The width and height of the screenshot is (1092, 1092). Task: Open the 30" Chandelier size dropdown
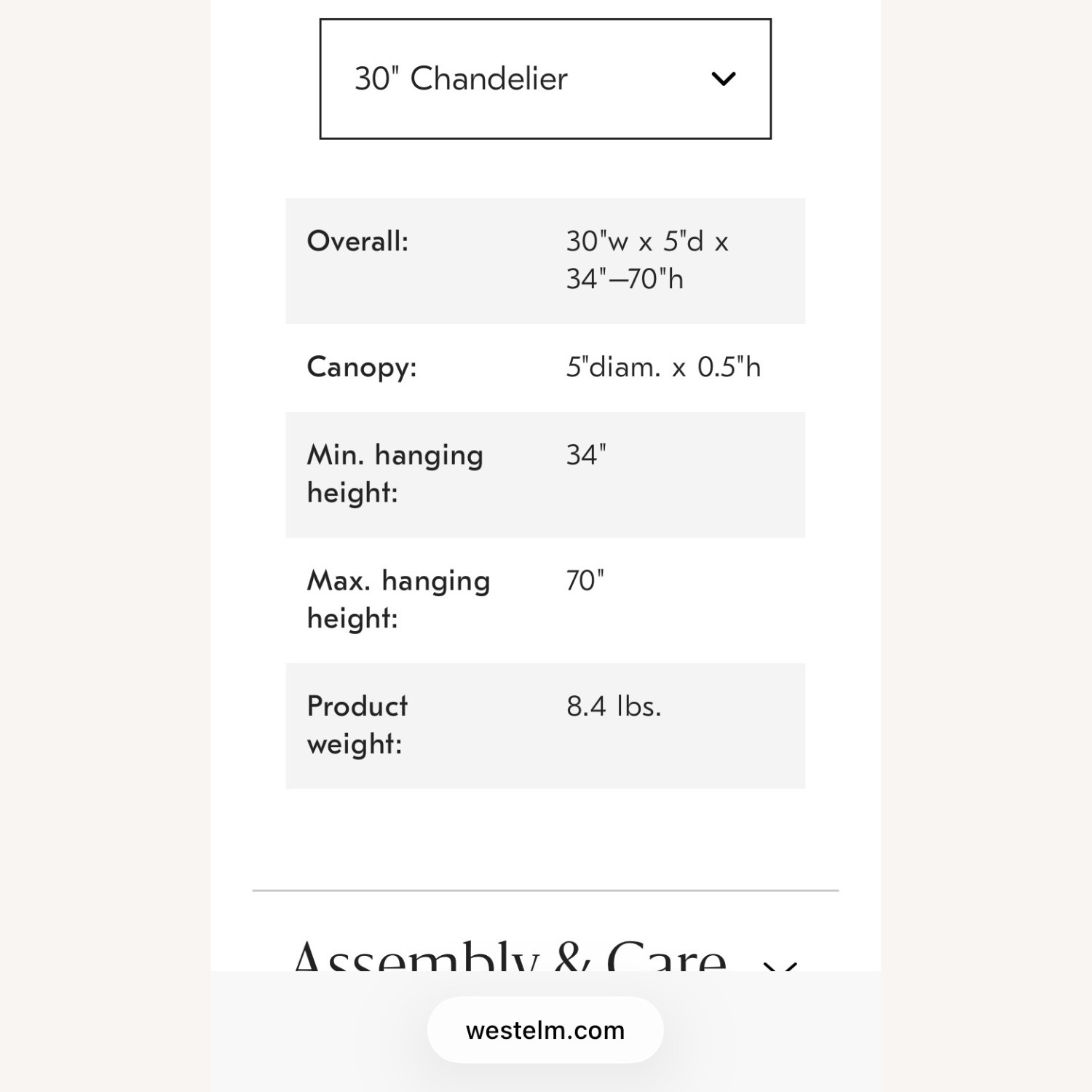click(545, 79)
